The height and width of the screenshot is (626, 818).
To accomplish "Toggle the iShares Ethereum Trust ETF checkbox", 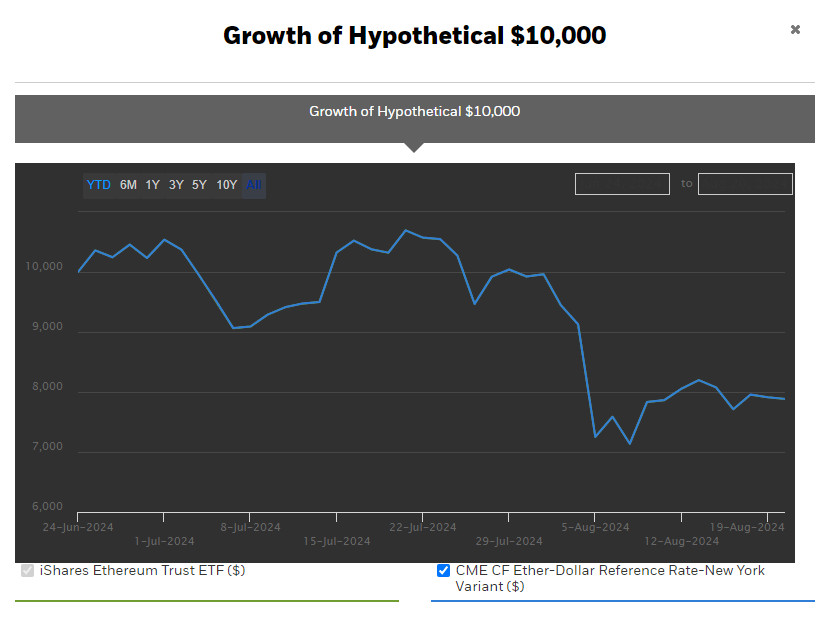I will coord(27,571).
